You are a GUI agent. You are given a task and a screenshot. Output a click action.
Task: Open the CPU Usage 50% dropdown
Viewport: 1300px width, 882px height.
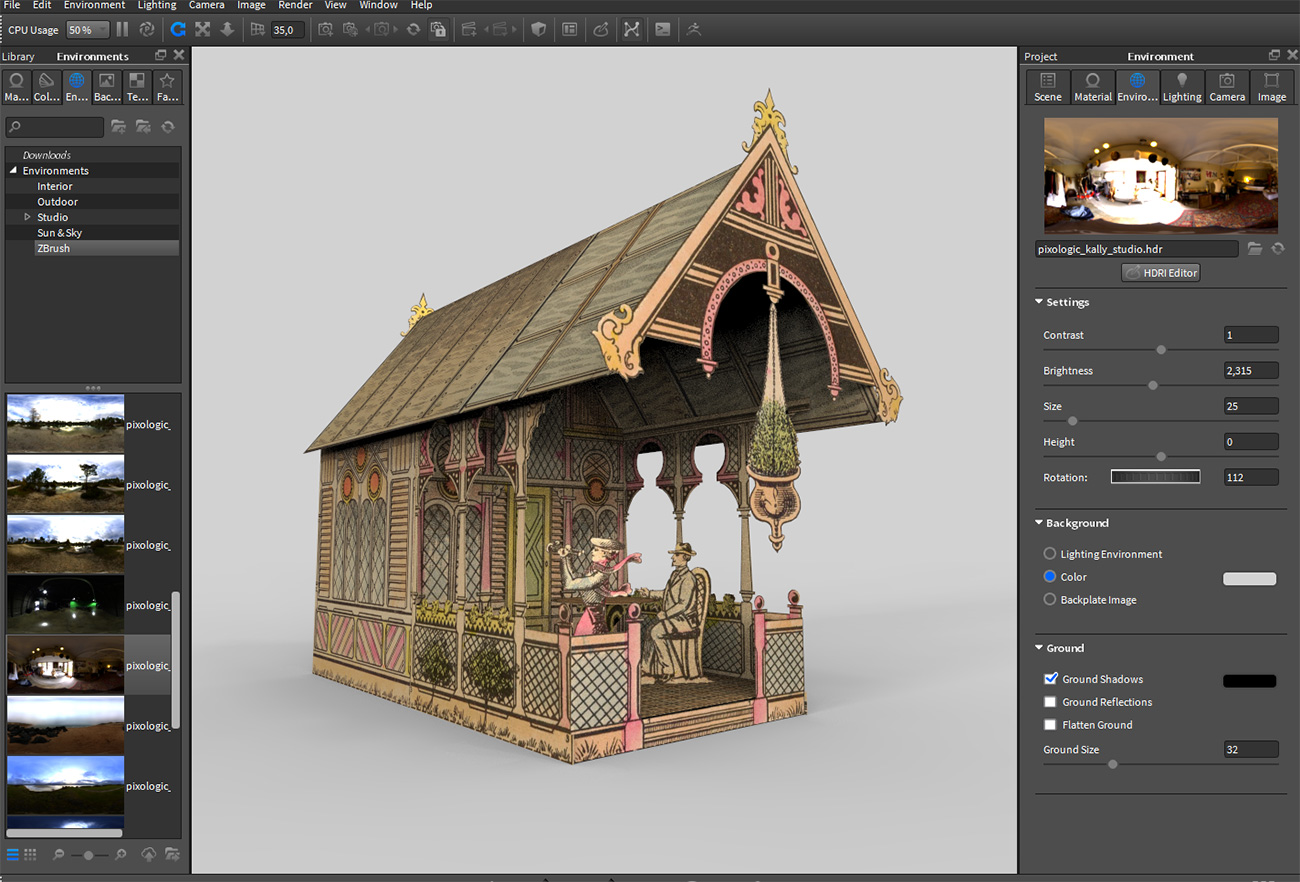click(88, 30)
